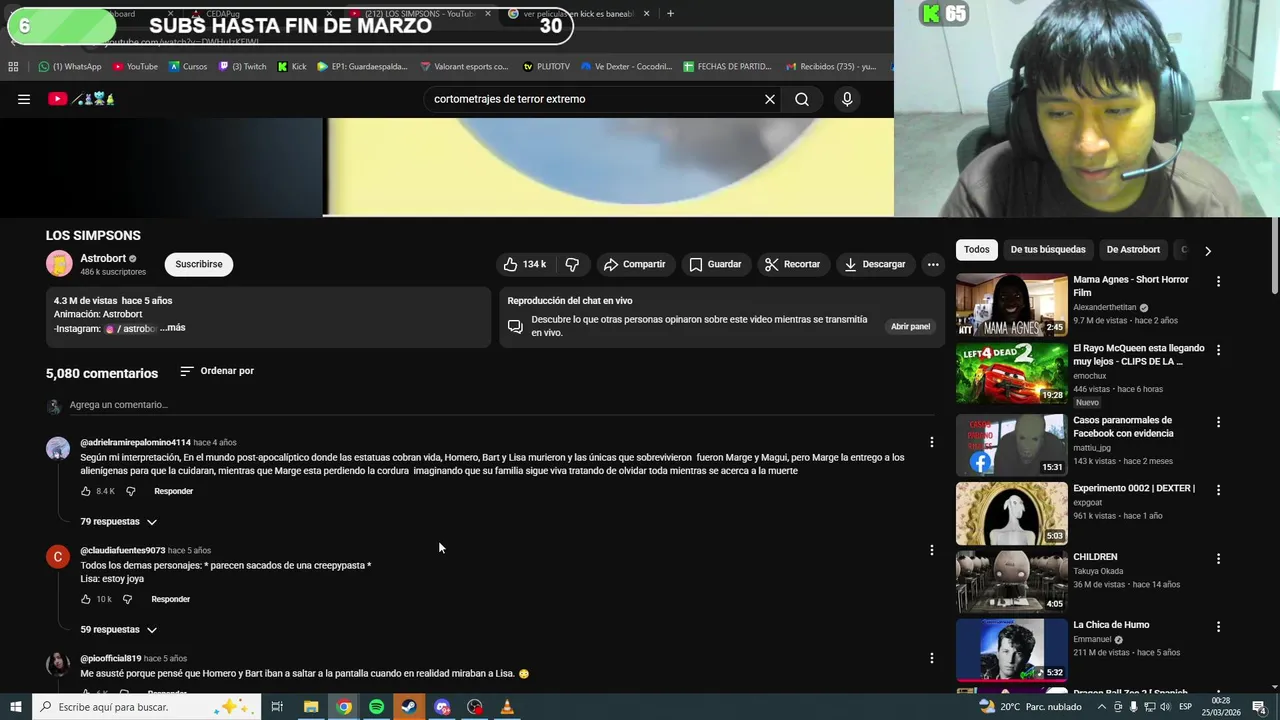Open the Twitch bookmark

click(241, 67)
